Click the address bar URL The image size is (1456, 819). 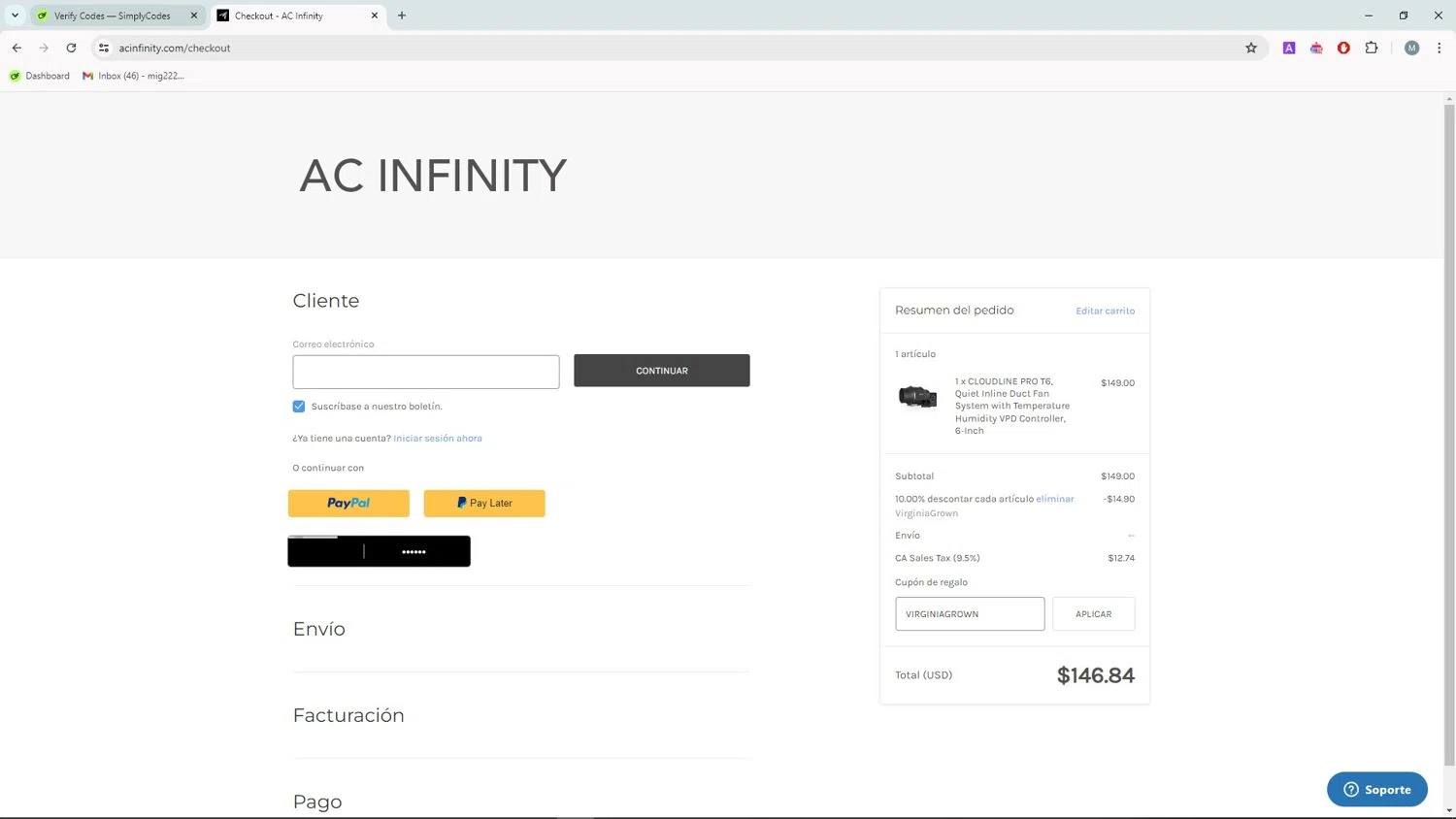[x=175, y=48]
